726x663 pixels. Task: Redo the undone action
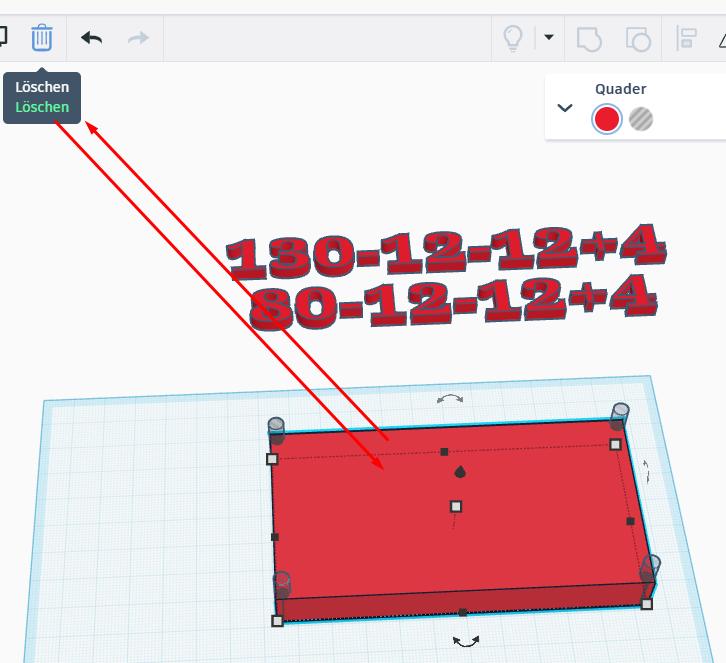[x=138, y=38]
